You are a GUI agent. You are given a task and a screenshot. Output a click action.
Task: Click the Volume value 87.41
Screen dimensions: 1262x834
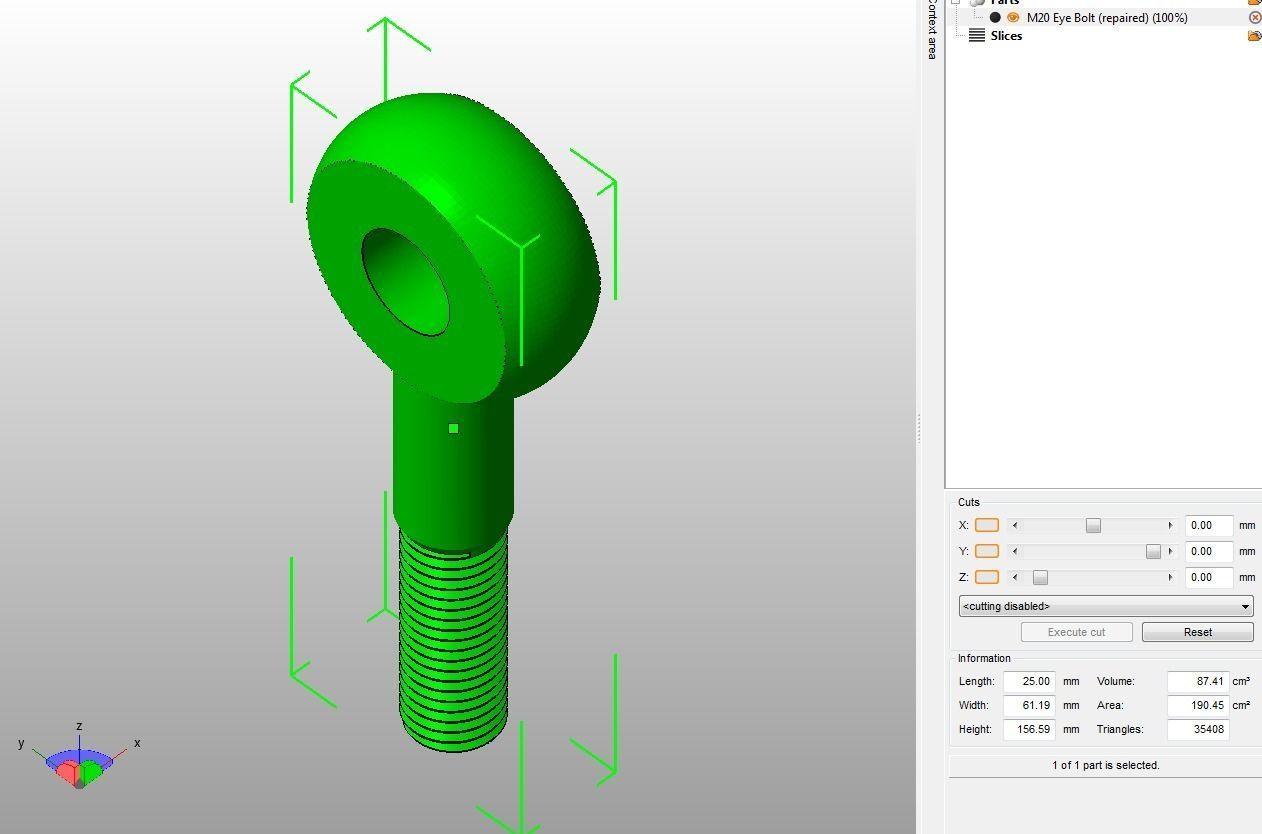(x=1198, y=681)
